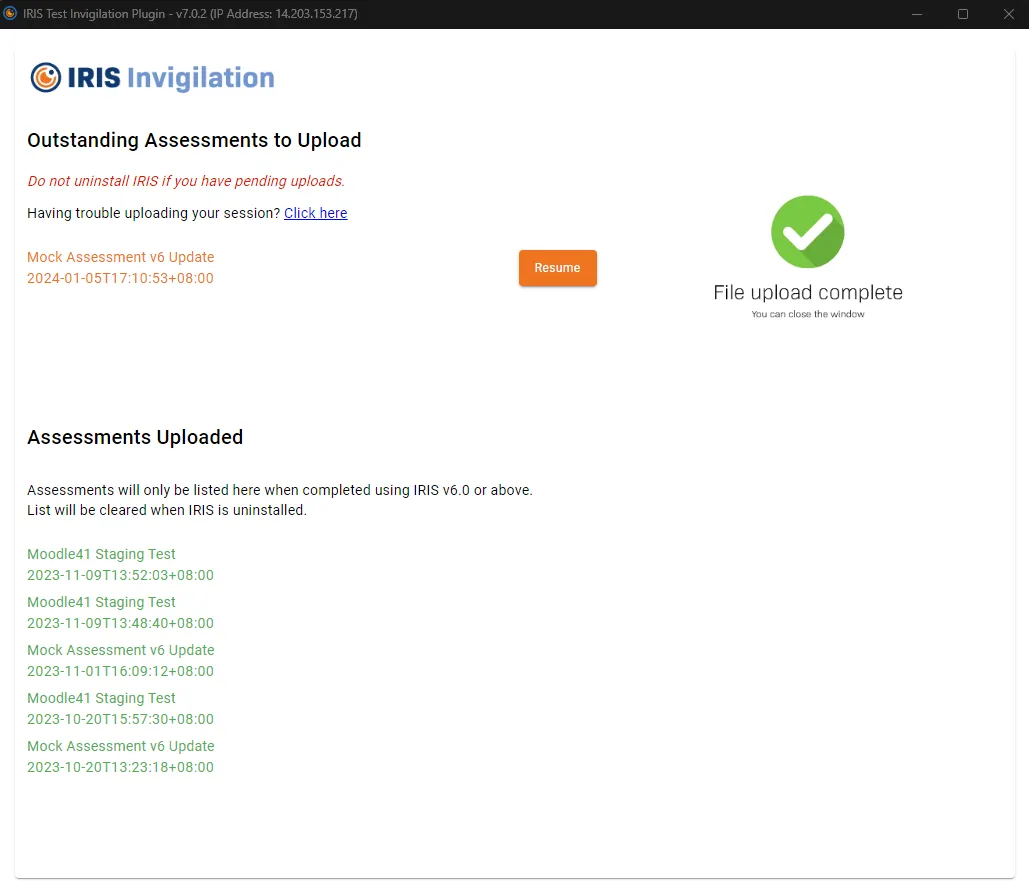Click the green checkmark upload complete icon
Image resolution: width=1029 pixels, height=894 pixels.
coord(807,232)
